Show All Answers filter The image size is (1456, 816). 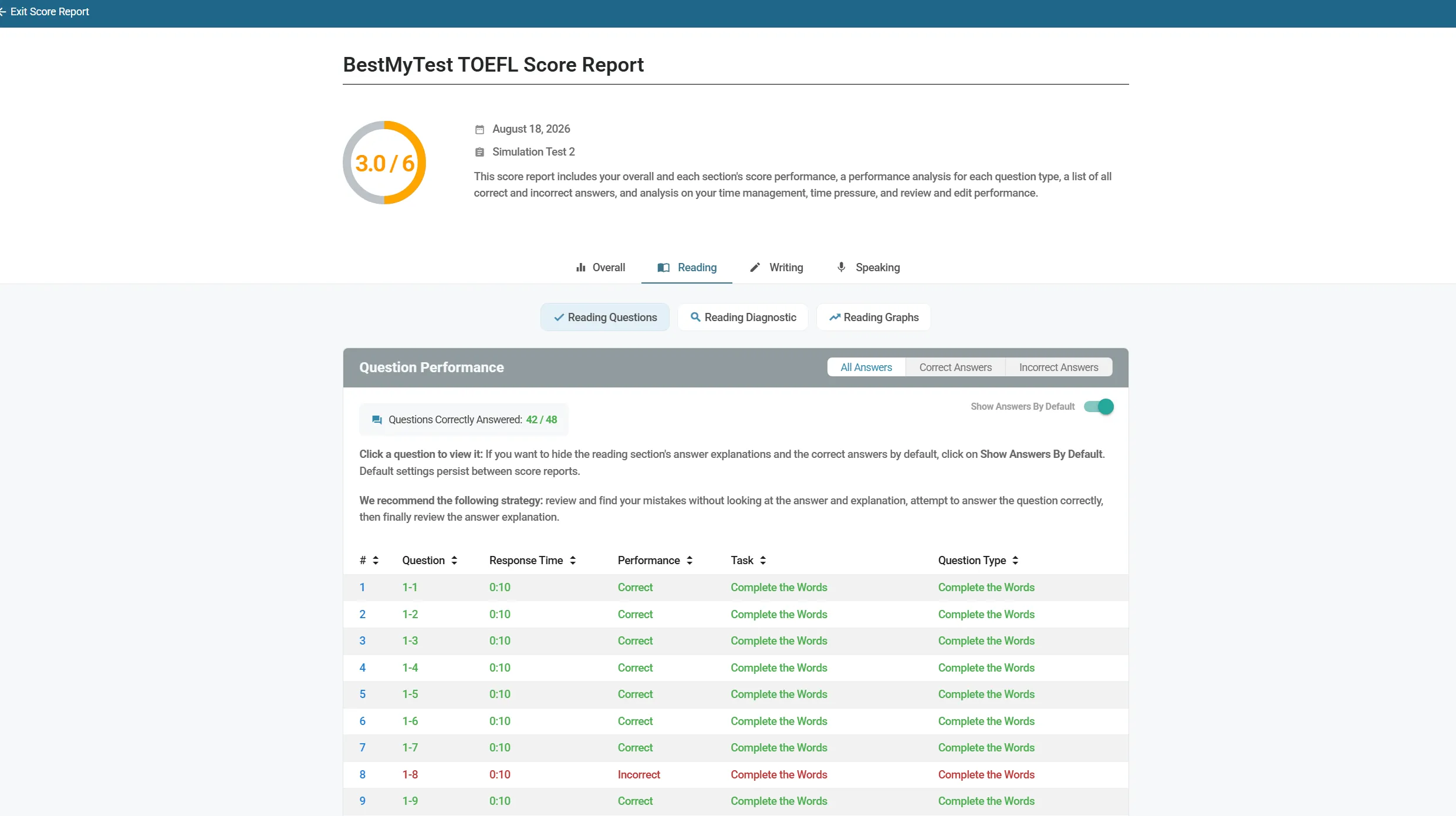coord(866,367)
